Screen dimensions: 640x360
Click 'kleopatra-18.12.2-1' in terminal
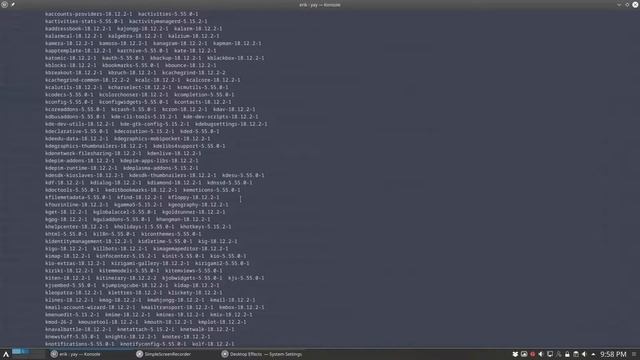(73, 293)
